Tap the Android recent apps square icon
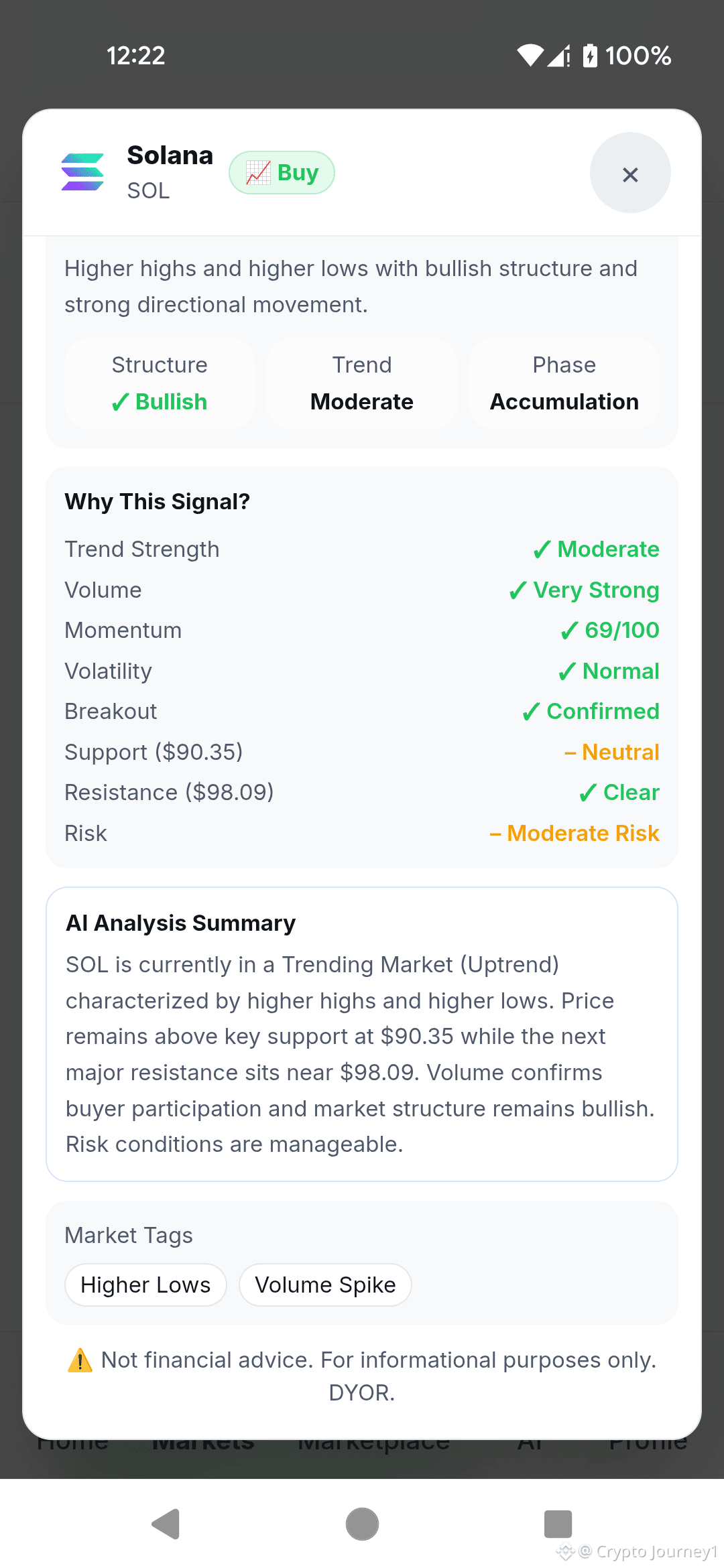724x1568 pixels. [558, 1524]
